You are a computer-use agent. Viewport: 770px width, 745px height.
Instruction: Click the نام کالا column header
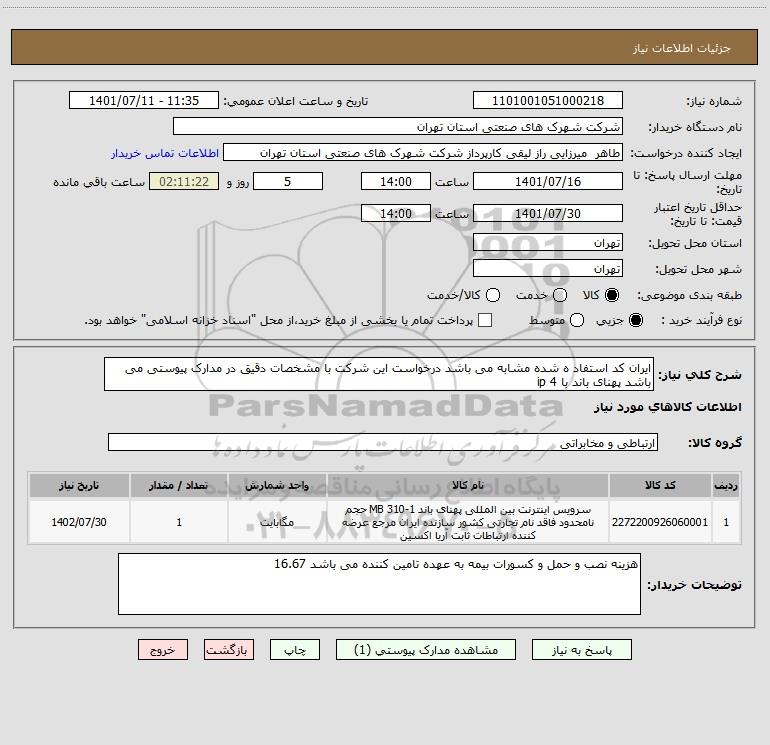(x=468, y=485)
